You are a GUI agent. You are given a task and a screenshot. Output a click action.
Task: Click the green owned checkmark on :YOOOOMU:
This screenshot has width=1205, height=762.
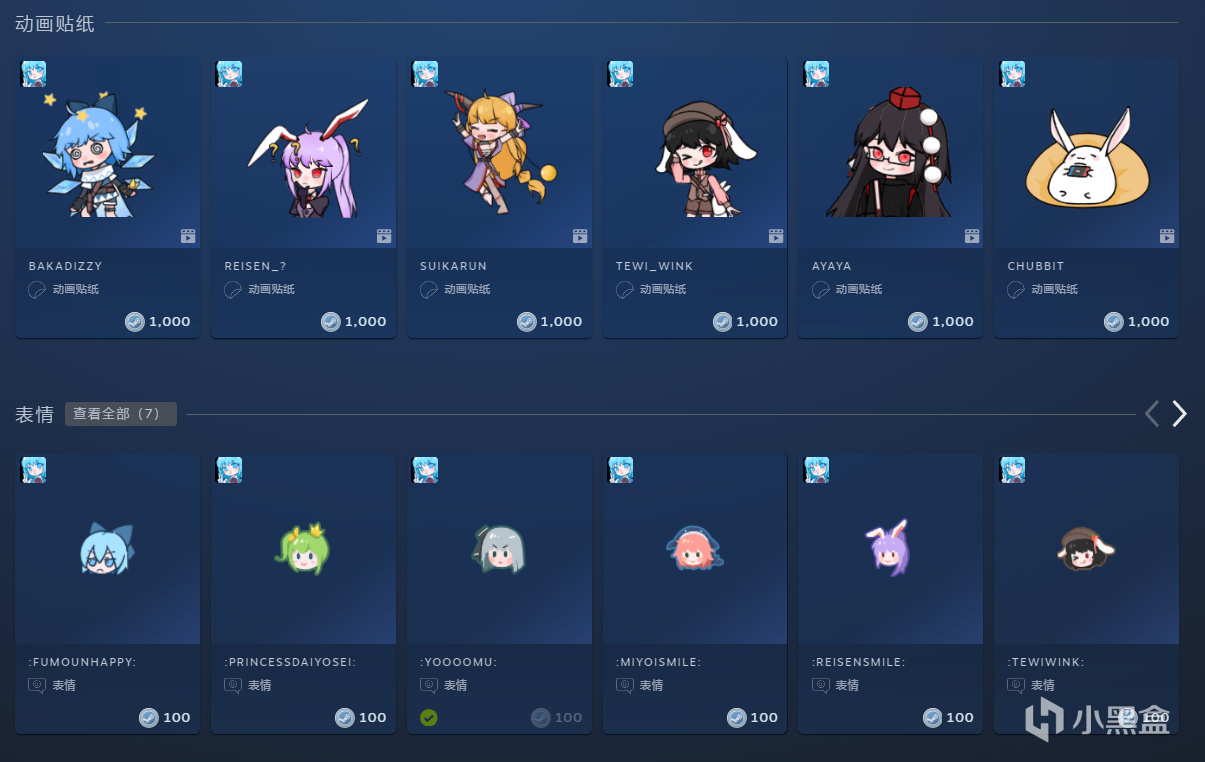point(429,717)
